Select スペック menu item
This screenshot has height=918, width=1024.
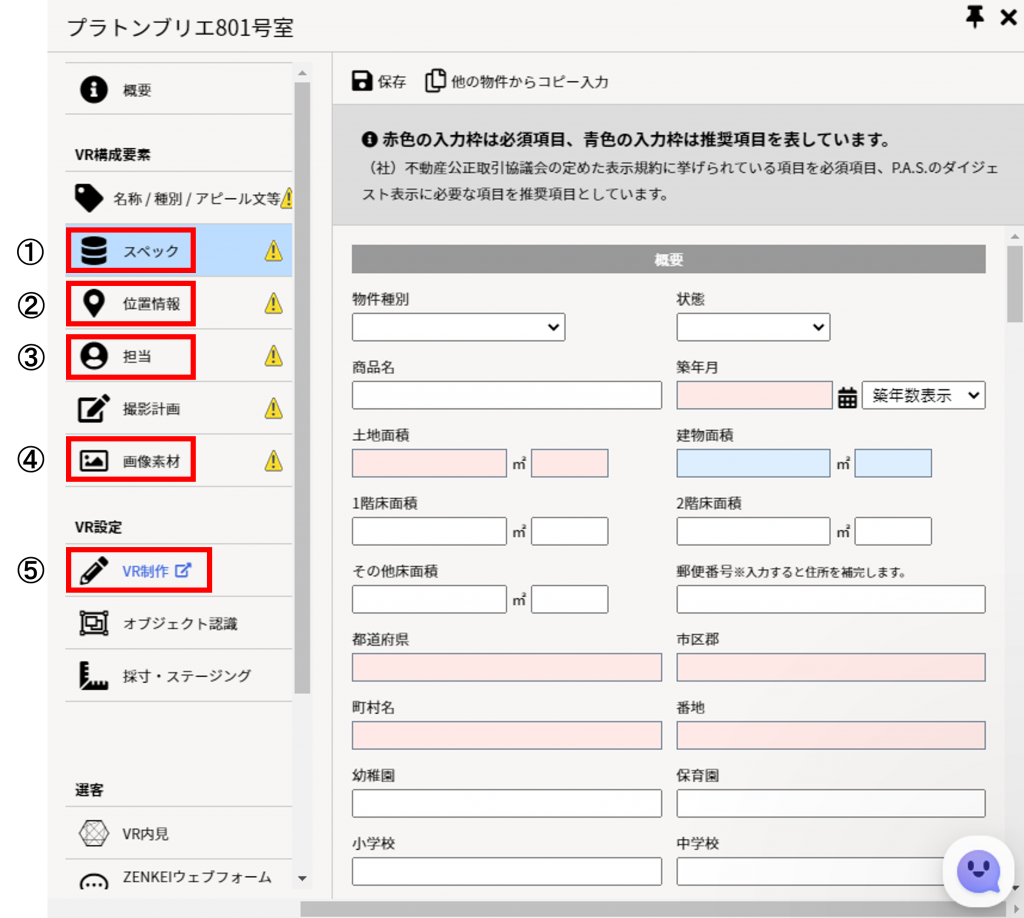tap(178, 251)
